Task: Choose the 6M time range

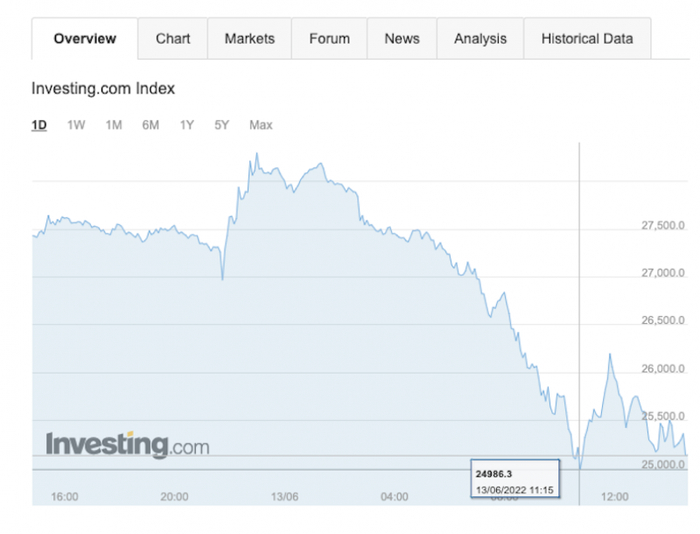Action: tap(150, 125)
